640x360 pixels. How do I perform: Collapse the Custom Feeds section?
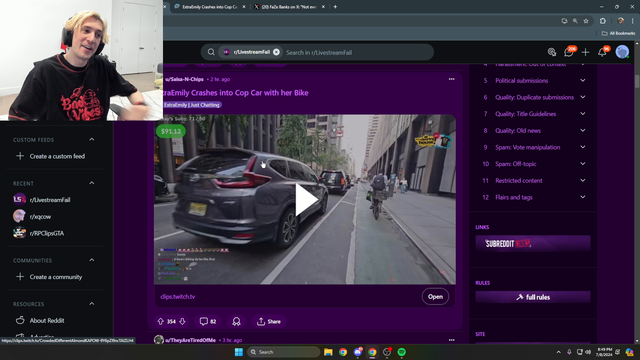(x=92, y=140)
